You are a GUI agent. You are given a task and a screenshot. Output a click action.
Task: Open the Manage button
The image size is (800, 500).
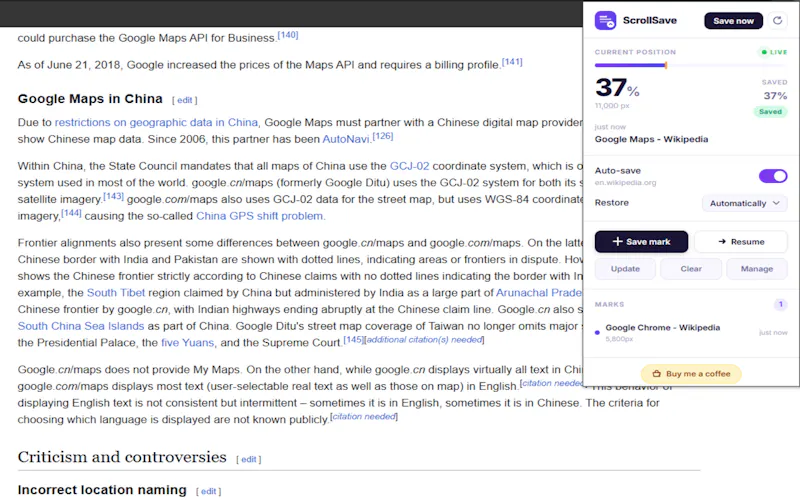pyautogui.click(x=757, y=269)
